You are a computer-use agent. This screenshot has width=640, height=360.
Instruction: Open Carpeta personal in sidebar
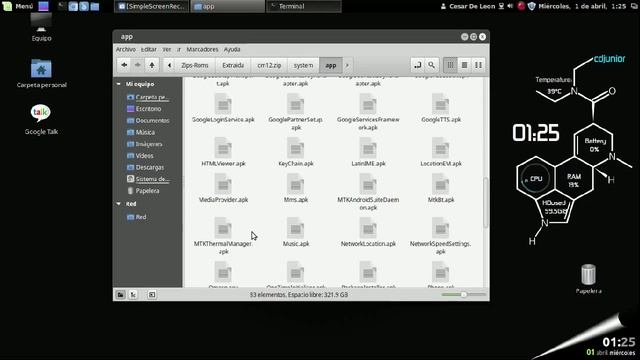[x=148, y=97]
